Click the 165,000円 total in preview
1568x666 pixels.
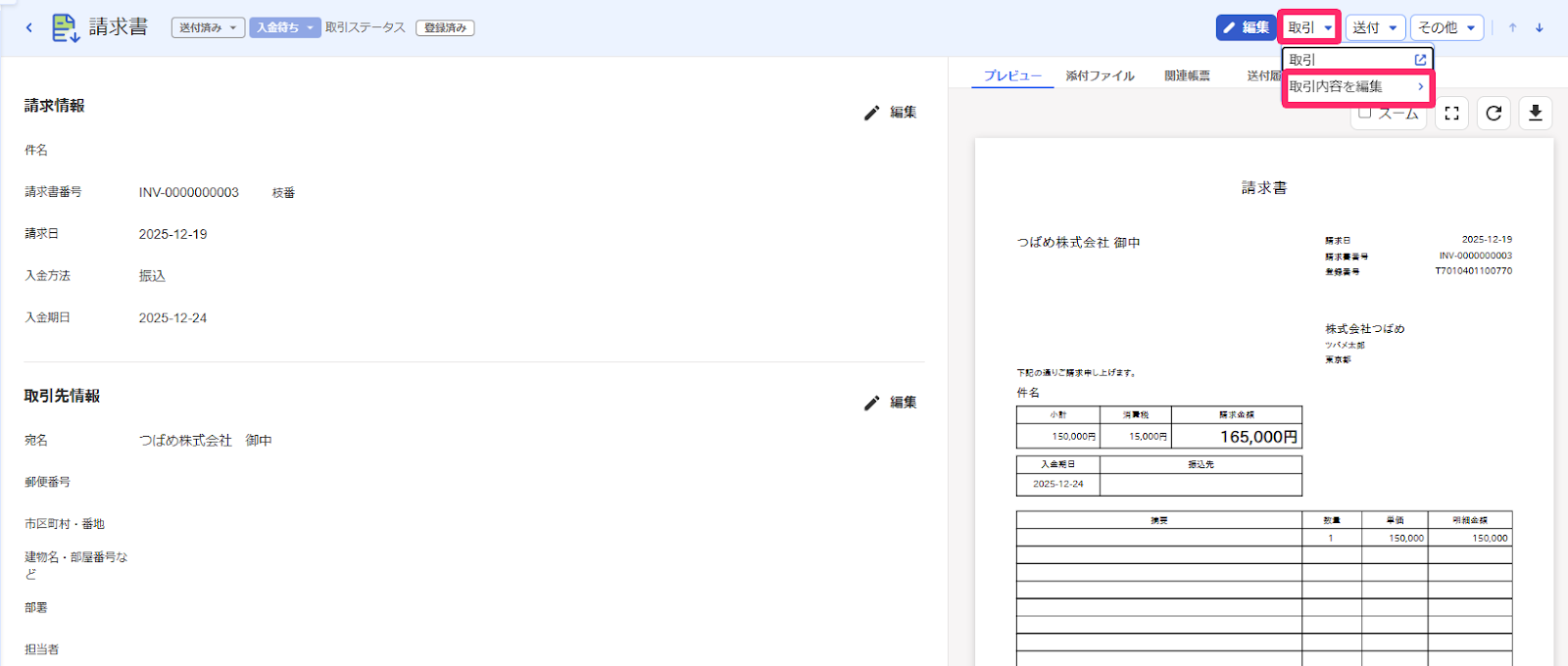[x=1259, y=437]
